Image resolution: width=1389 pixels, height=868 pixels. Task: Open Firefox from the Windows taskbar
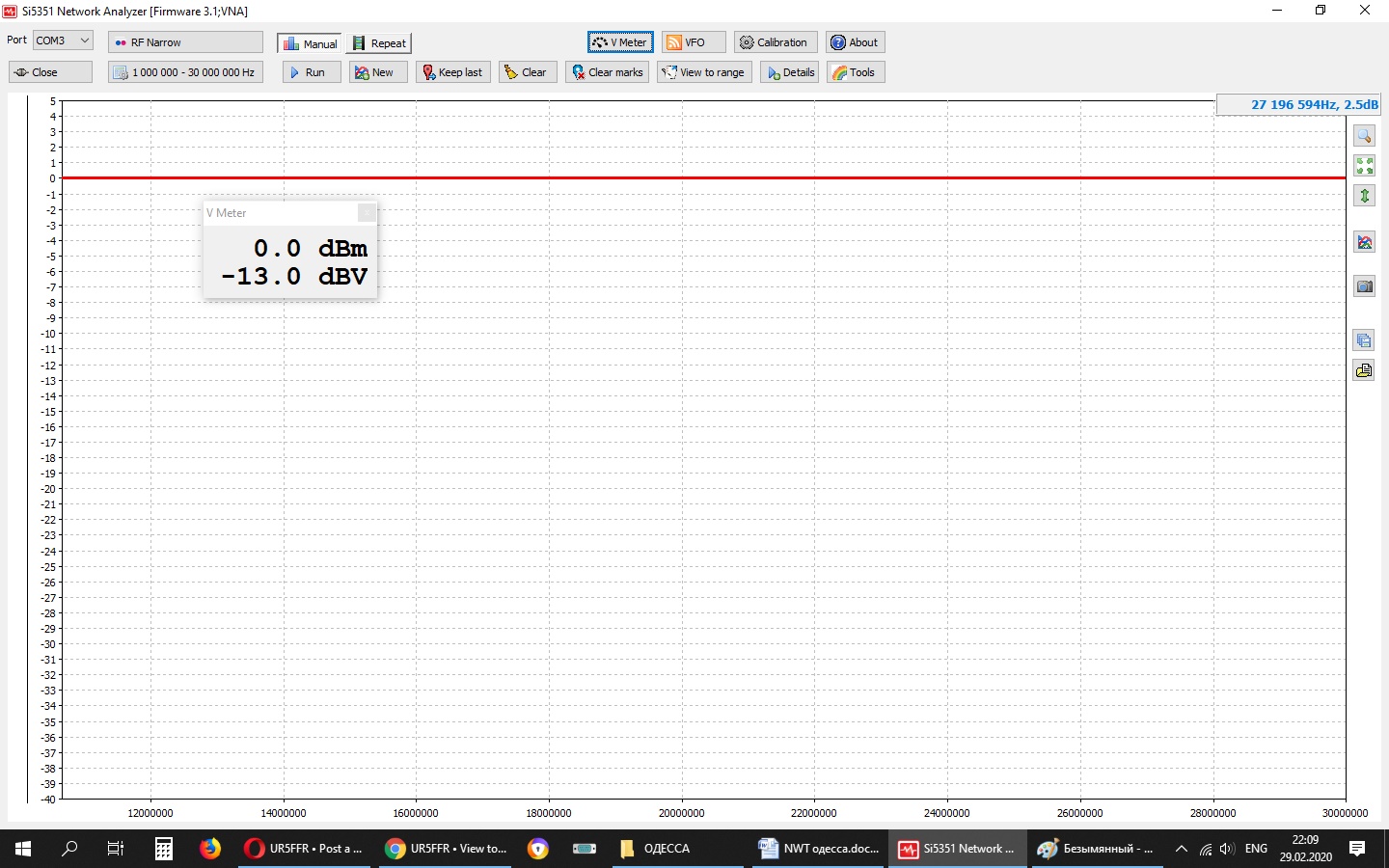tap(210, 849)
